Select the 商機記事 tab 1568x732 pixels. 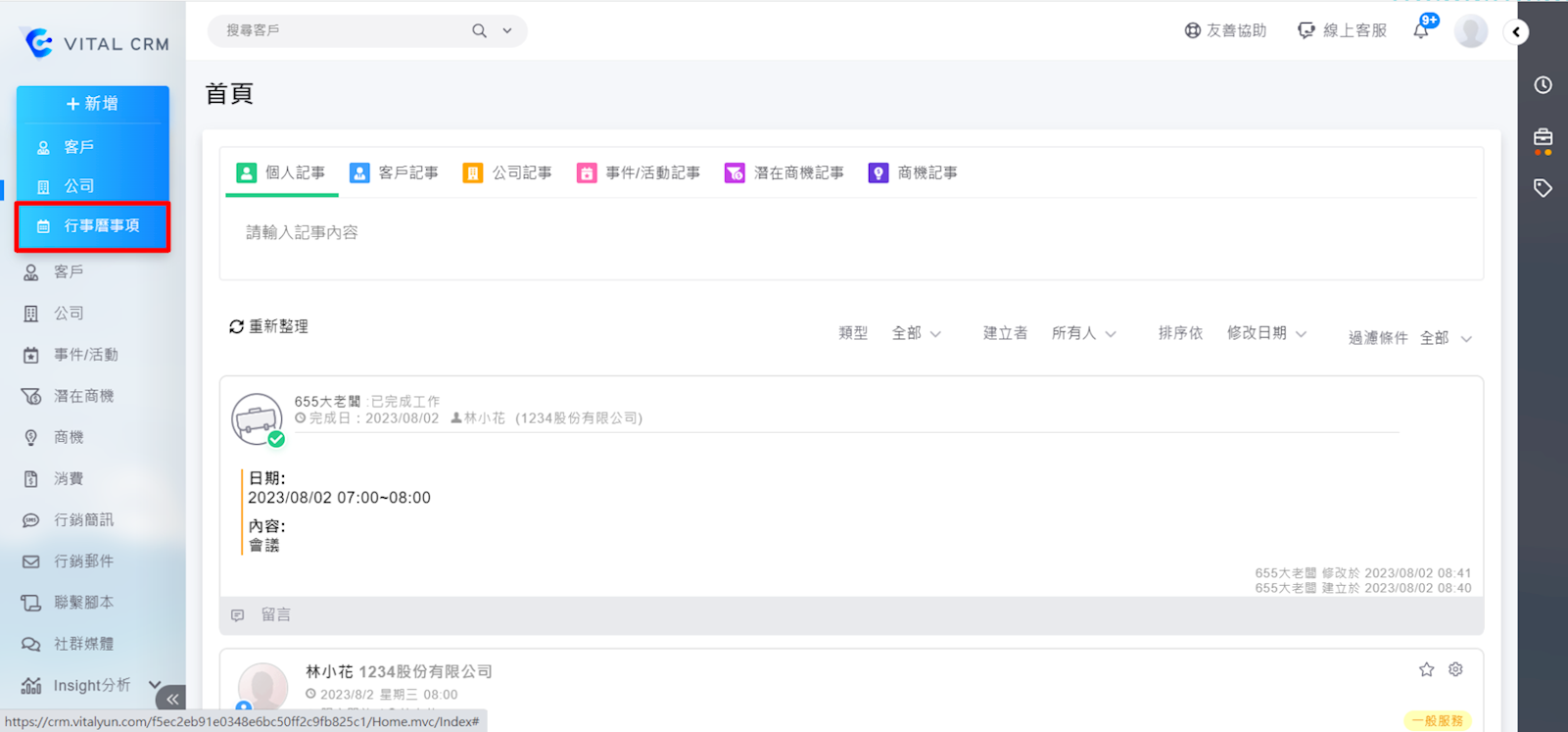pyautogui.click(x=913, y=173)
